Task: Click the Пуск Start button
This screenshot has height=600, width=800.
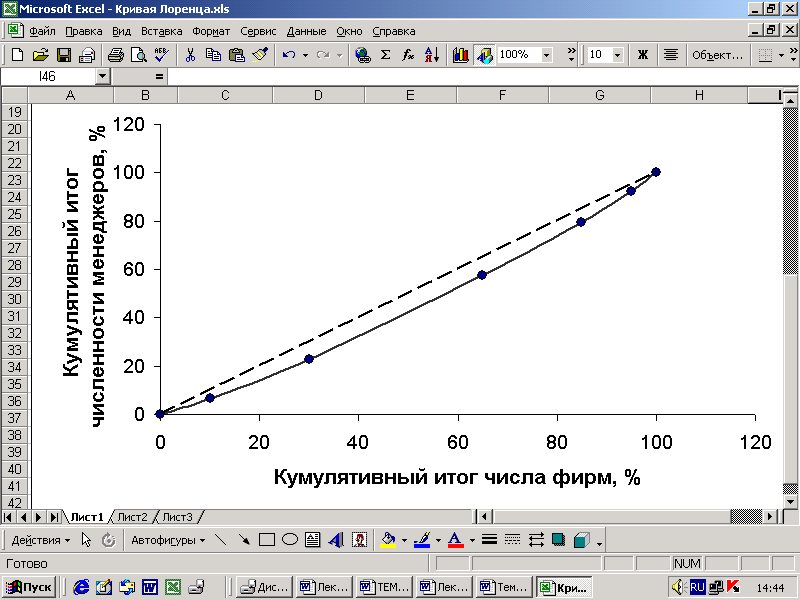Action: pyautogui.click(x=29, y=587)
